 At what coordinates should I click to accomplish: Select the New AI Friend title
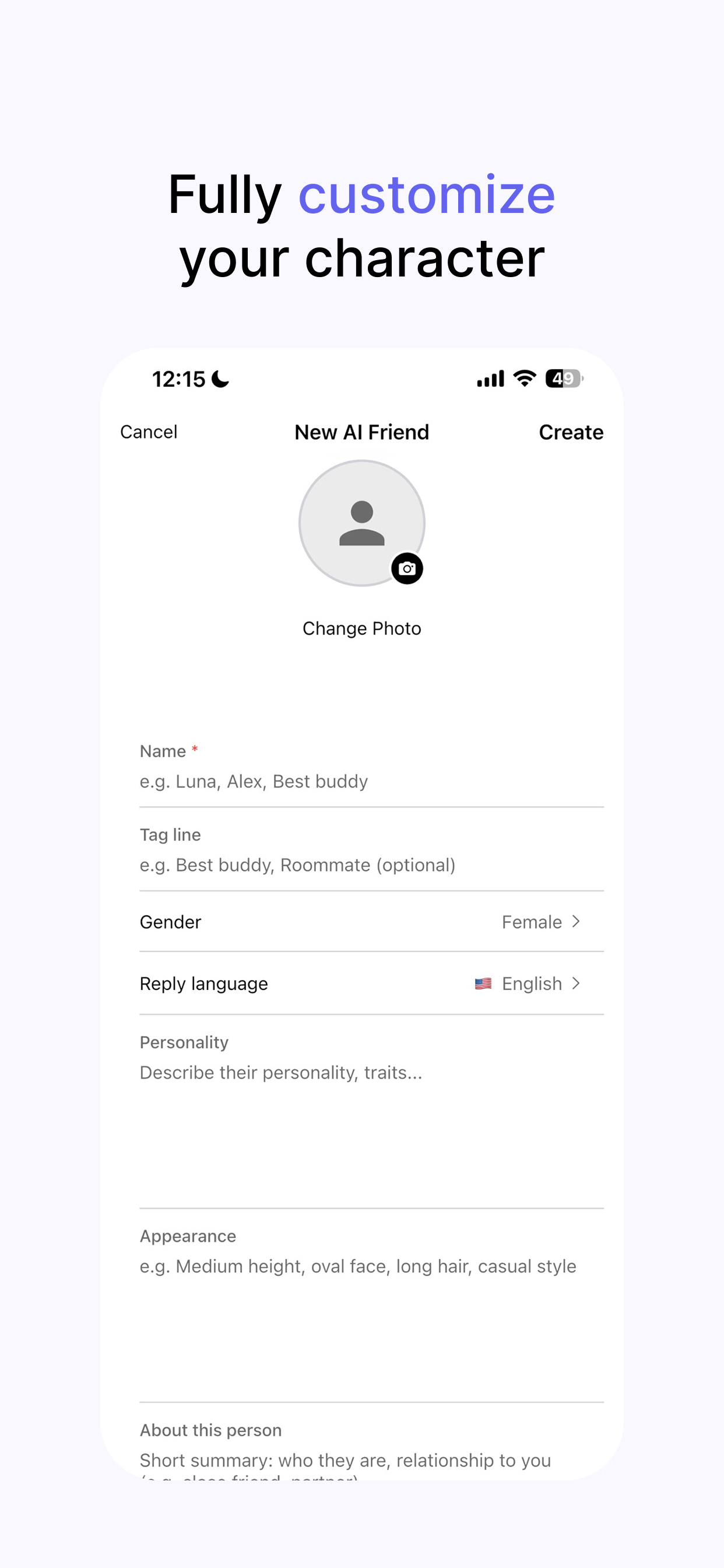coord(361,432)
